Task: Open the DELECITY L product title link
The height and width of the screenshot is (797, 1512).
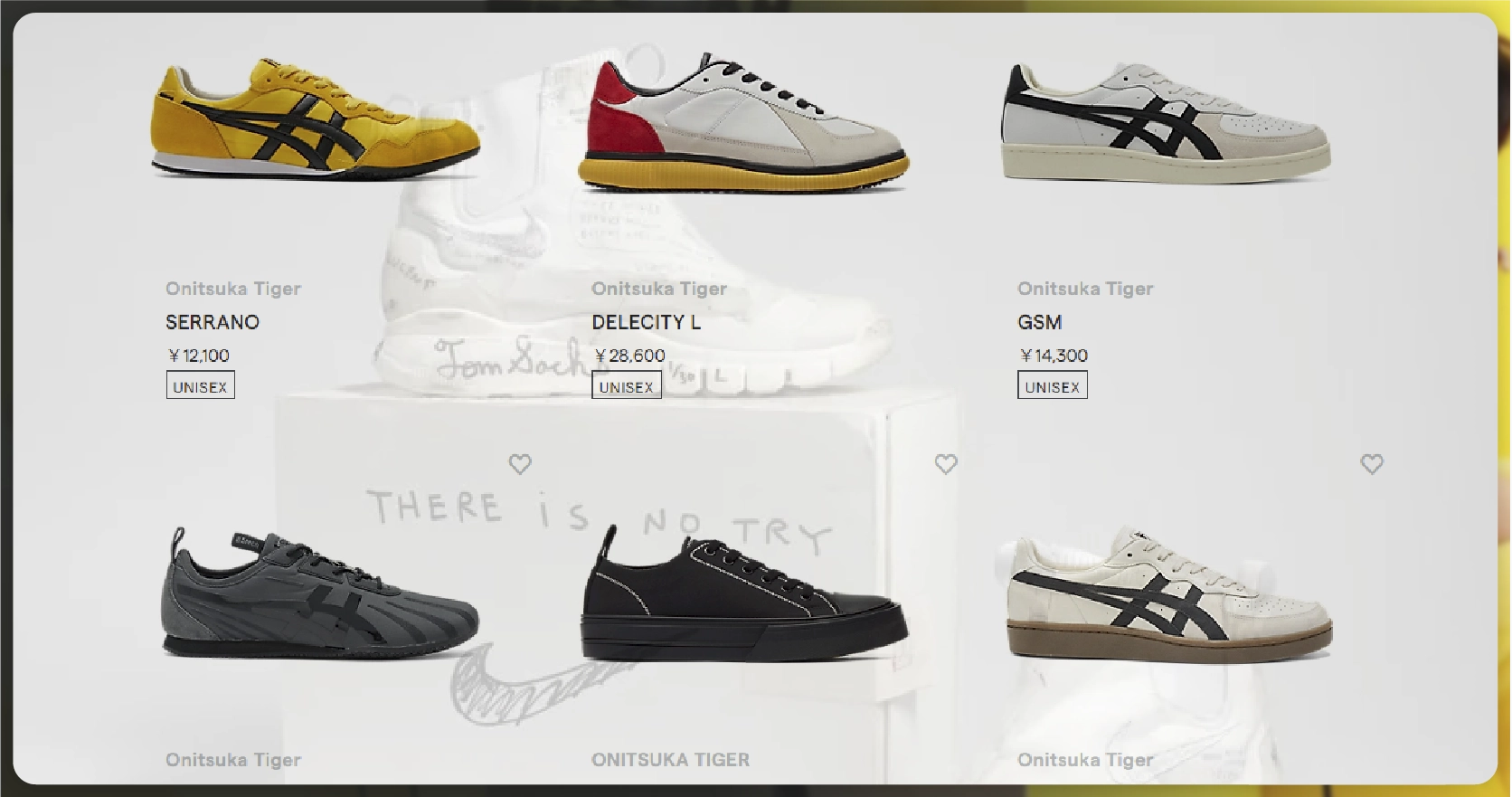Action: pyautogui.click(x=646, y=322)
